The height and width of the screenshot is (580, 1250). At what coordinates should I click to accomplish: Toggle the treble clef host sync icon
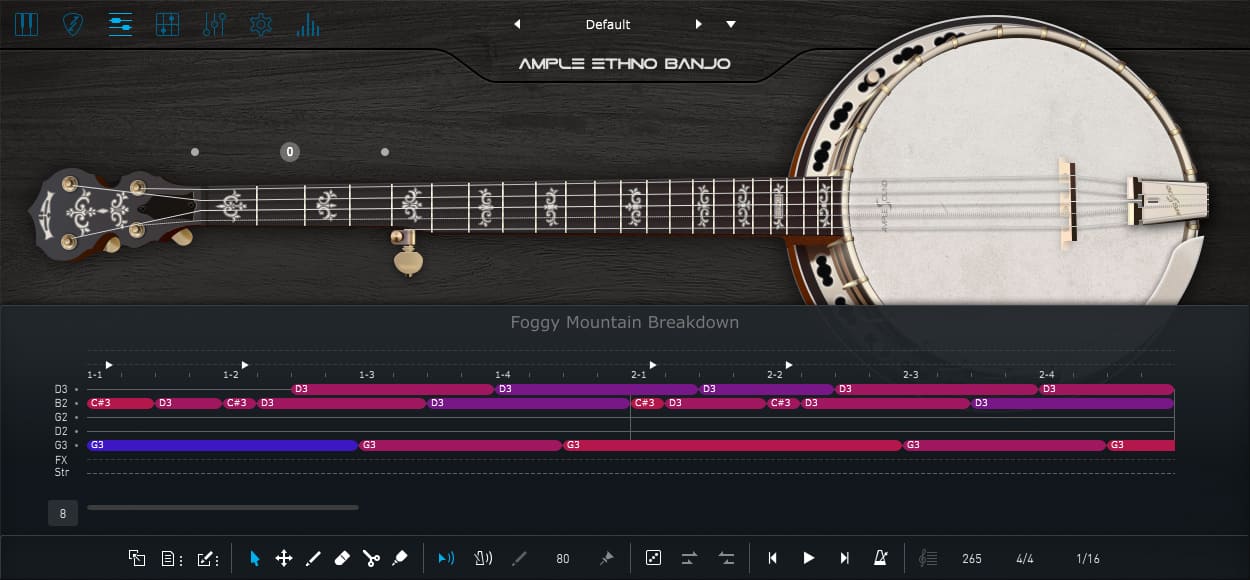pos(927,558)
